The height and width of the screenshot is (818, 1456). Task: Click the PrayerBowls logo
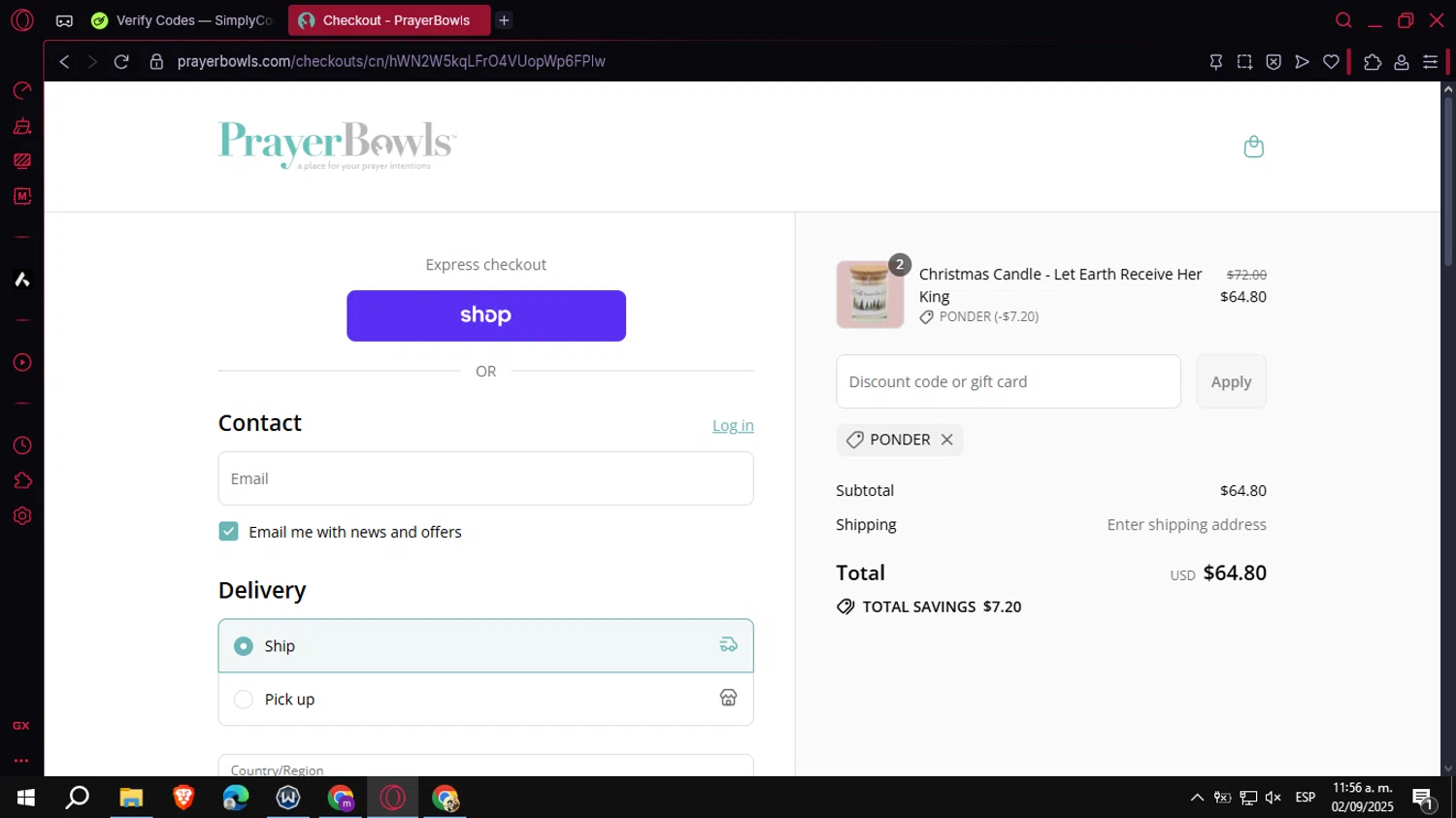337,146
